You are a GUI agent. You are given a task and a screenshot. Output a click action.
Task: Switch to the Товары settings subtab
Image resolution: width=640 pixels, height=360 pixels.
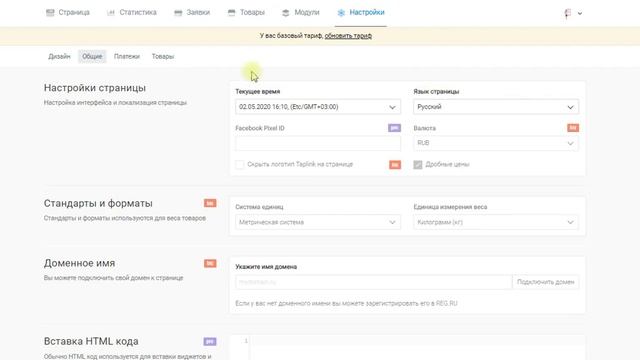pyautogui.click(x=163, y=56)
